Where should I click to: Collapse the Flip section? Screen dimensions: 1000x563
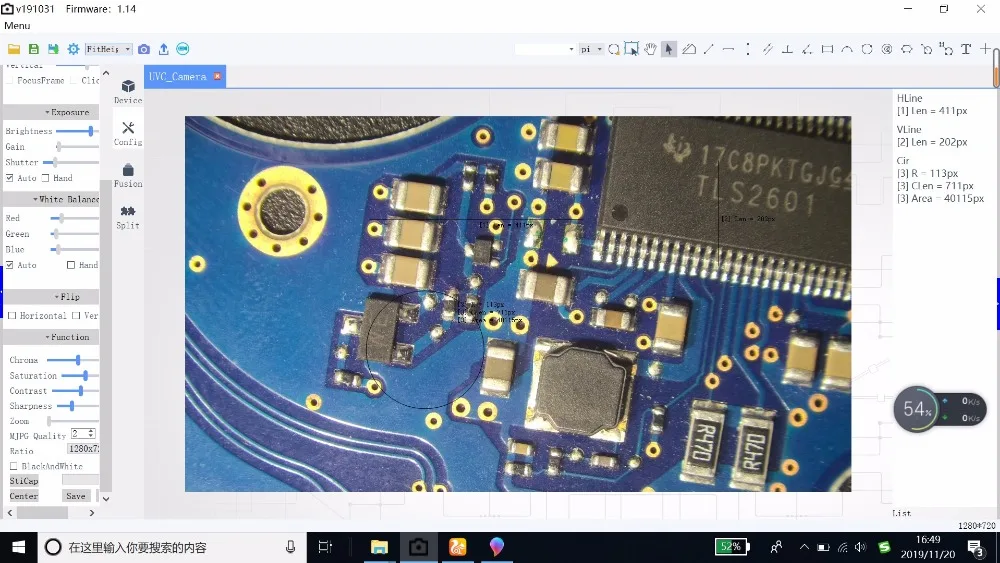point(51,297)
